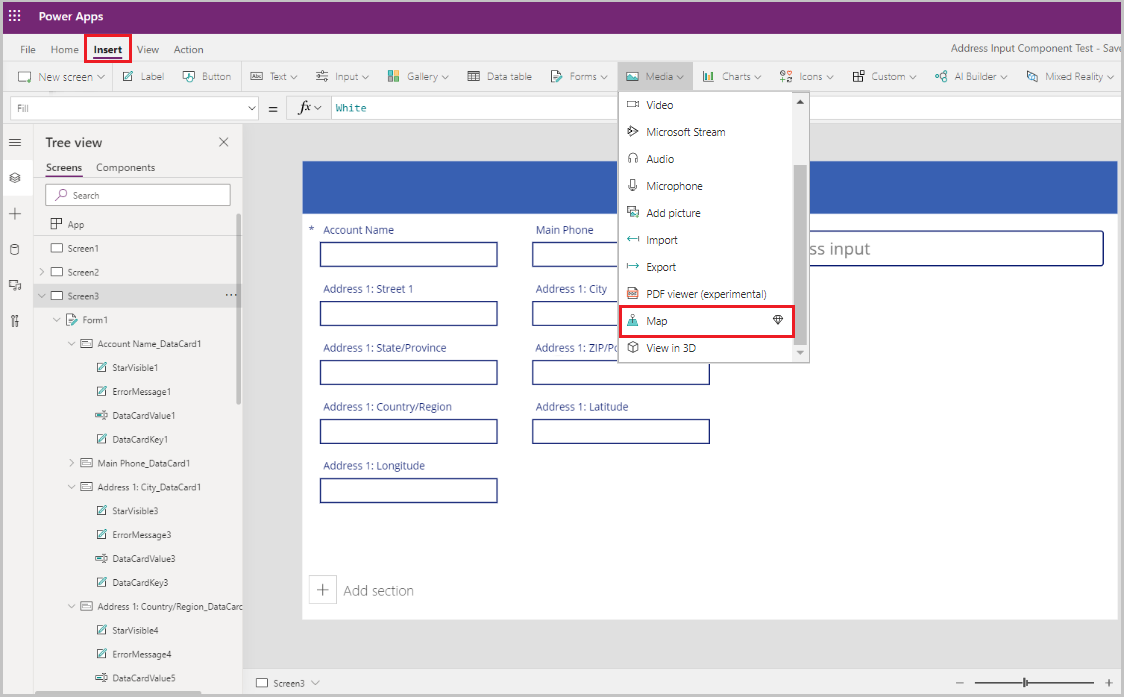
Task: Choose the Export control
Action: pos(706,267)
